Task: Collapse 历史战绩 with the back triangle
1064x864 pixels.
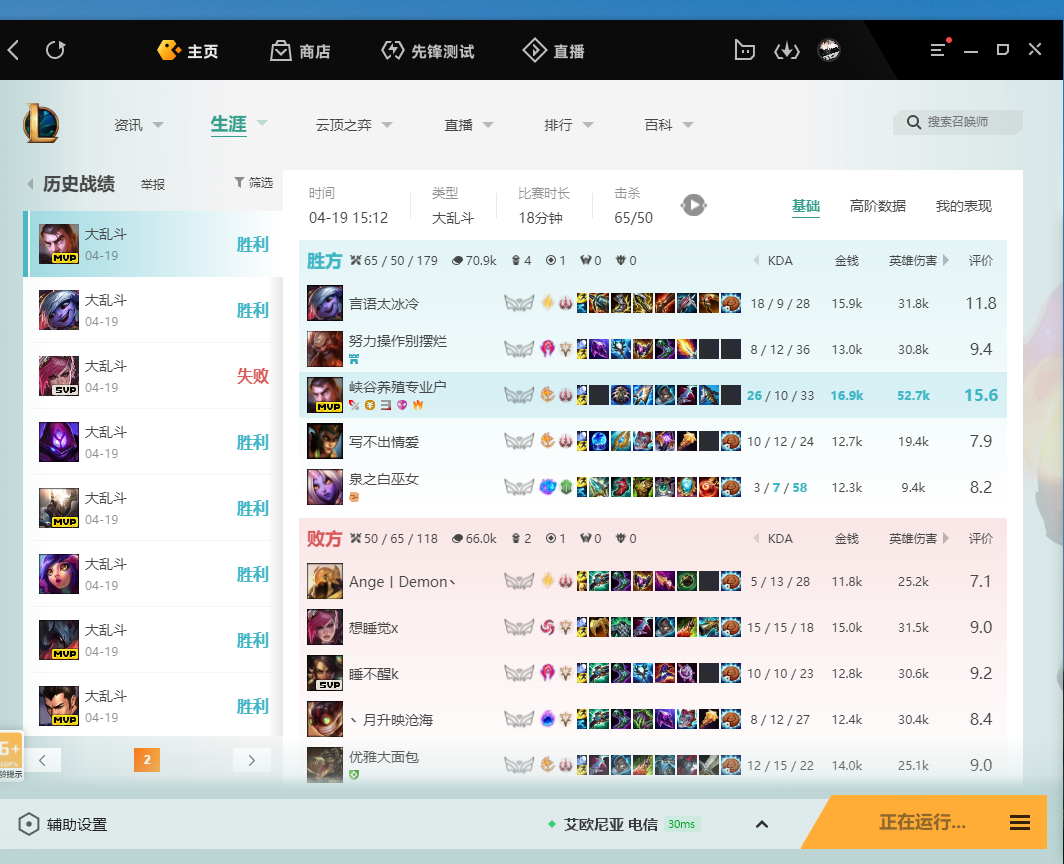Action: point(30,184)
